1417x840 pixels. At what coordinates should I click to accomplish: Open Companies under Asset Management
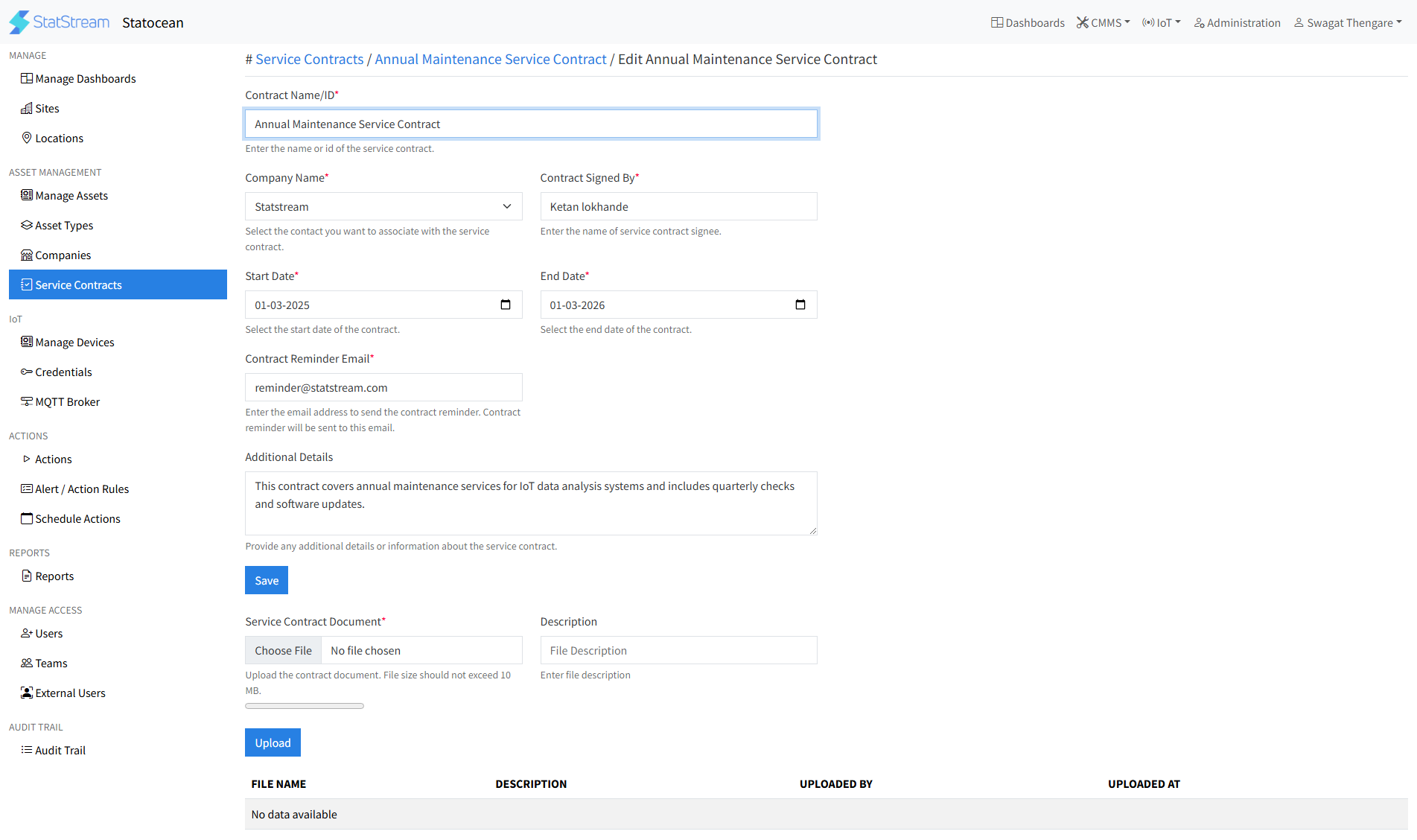coord(63,255)
